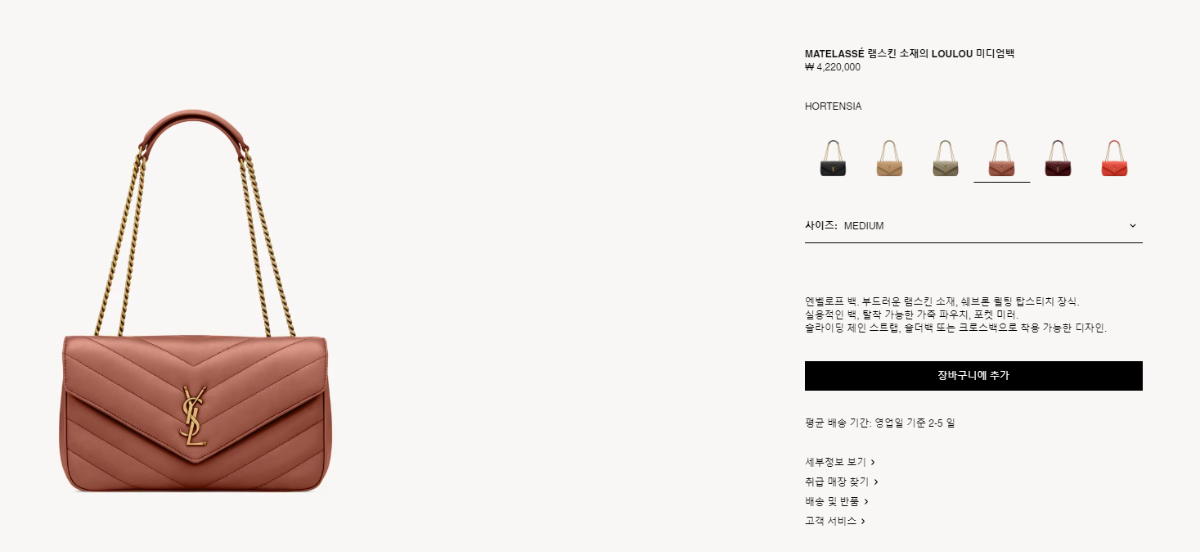The width and height of the screenshot is (1200, 552).
Task: Add the bag with 장바구니에 추가 button
Action: point(973,376)
